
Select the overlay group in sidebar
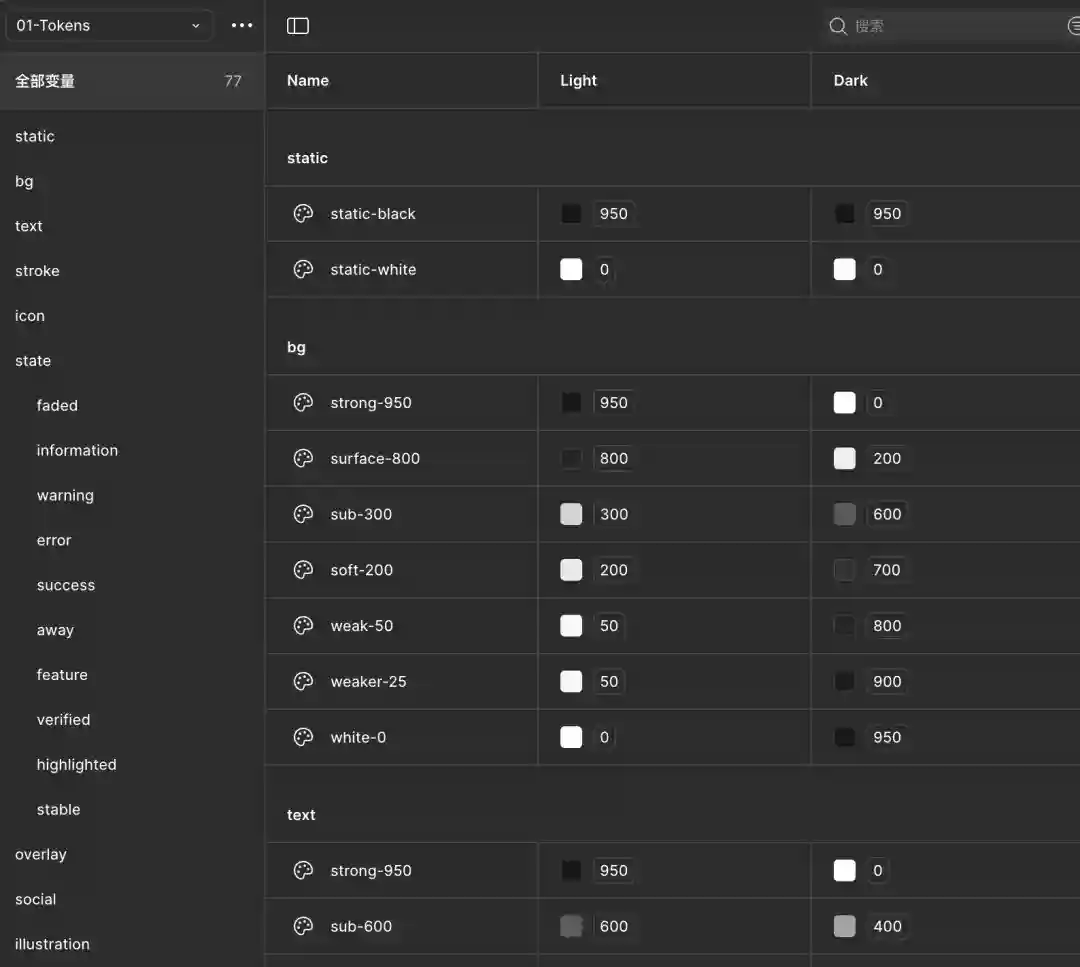[x=41, y=855]
